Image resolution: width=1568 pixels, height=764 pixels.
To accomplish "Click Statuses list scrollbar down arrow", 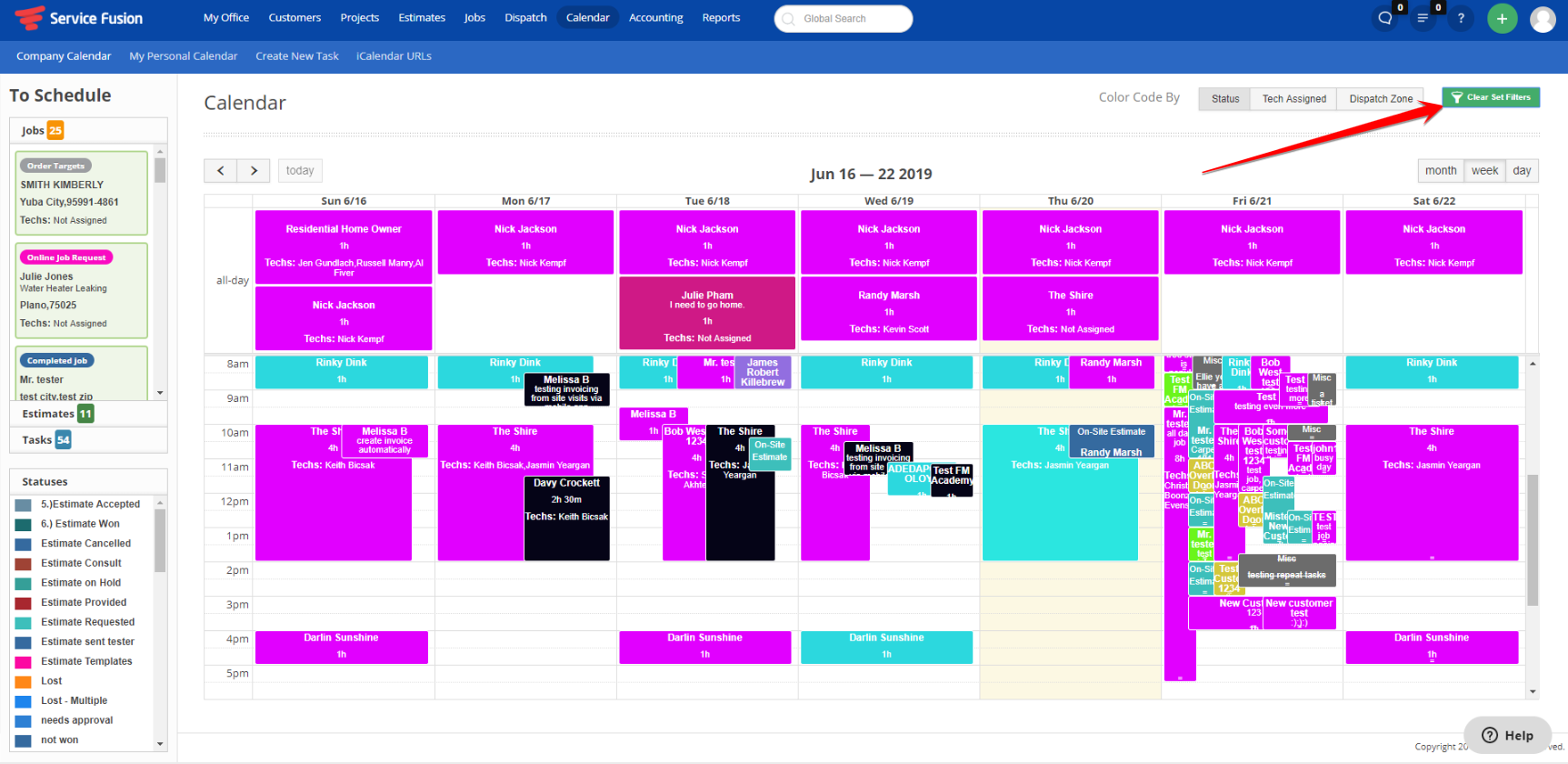I will [x=160, y=744].
